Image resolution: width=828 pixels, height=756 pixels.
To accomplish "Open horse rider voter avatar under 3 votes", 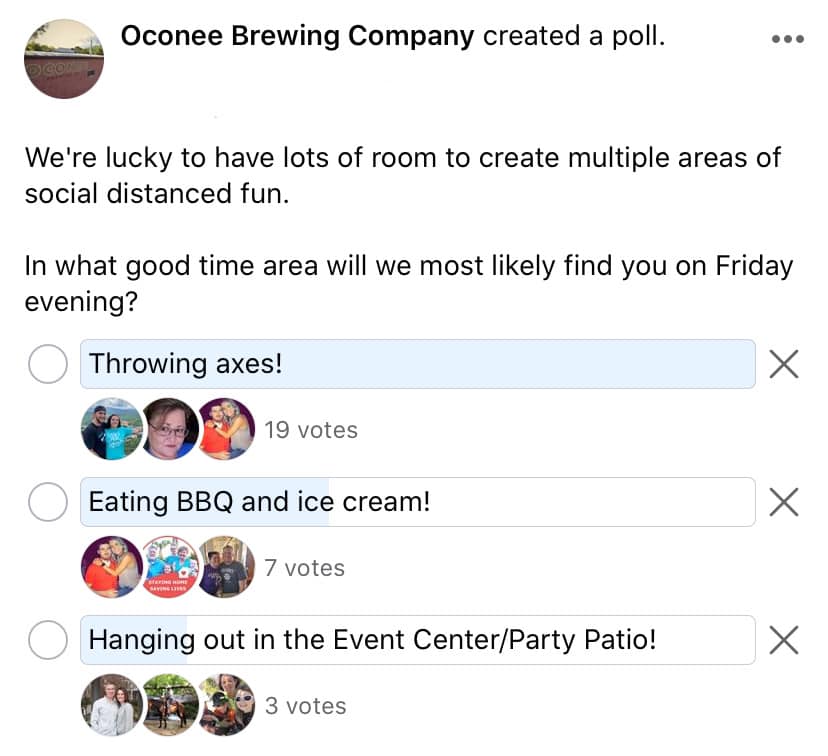I will click(x=170, y=705).
